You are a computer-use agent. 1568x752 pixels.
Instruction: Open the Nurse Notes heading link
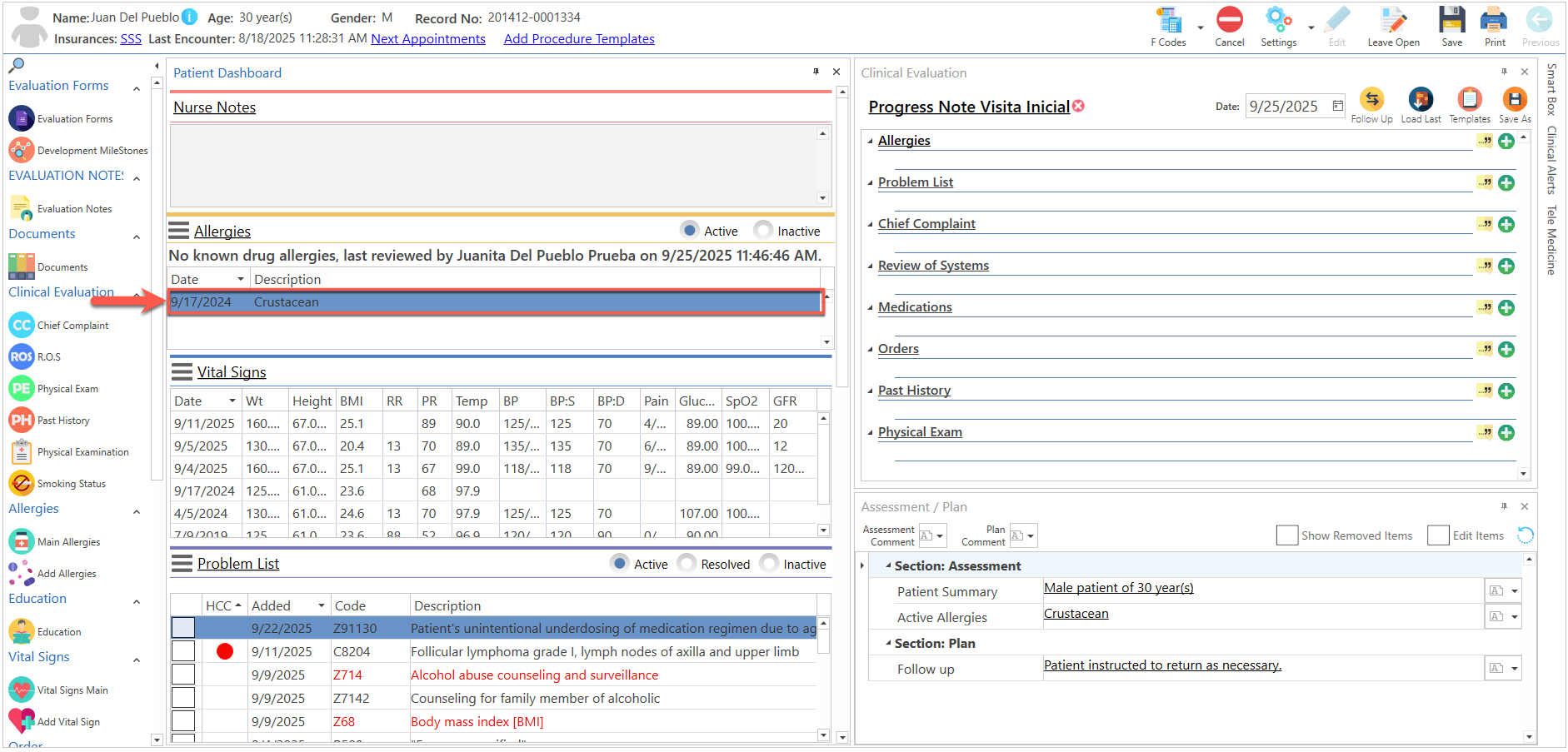[214, 107]
